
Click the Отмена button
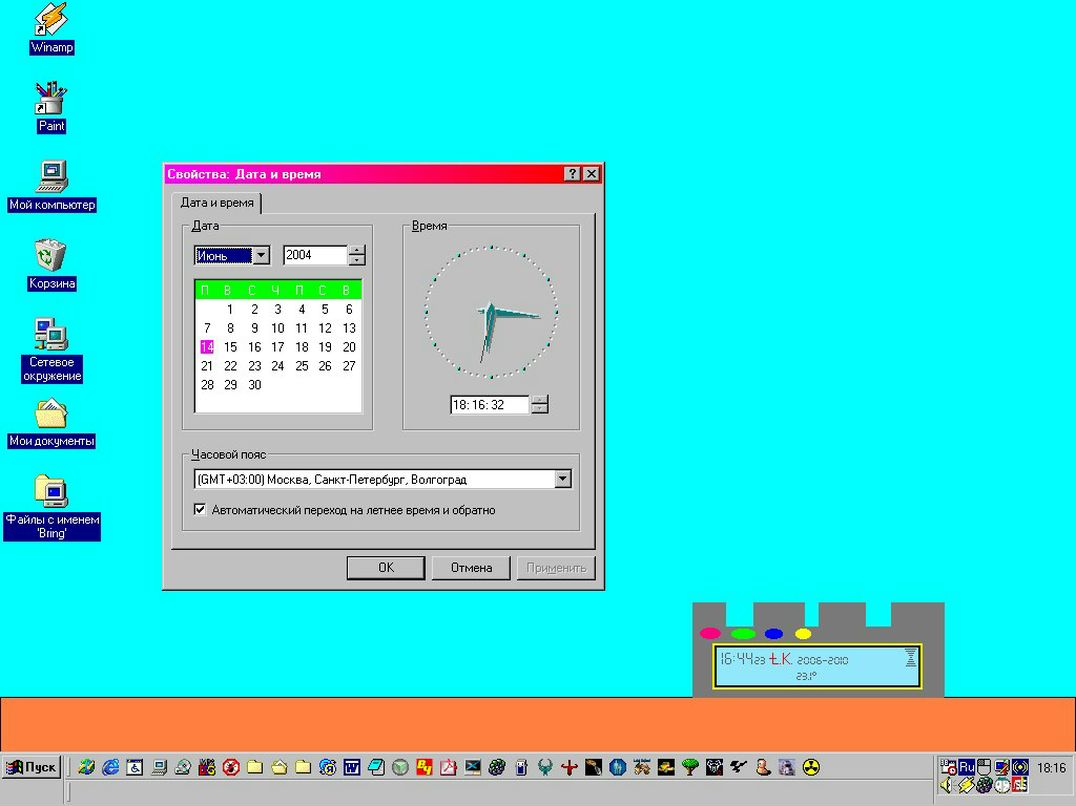pyautogui.click(x=471, y=568)
